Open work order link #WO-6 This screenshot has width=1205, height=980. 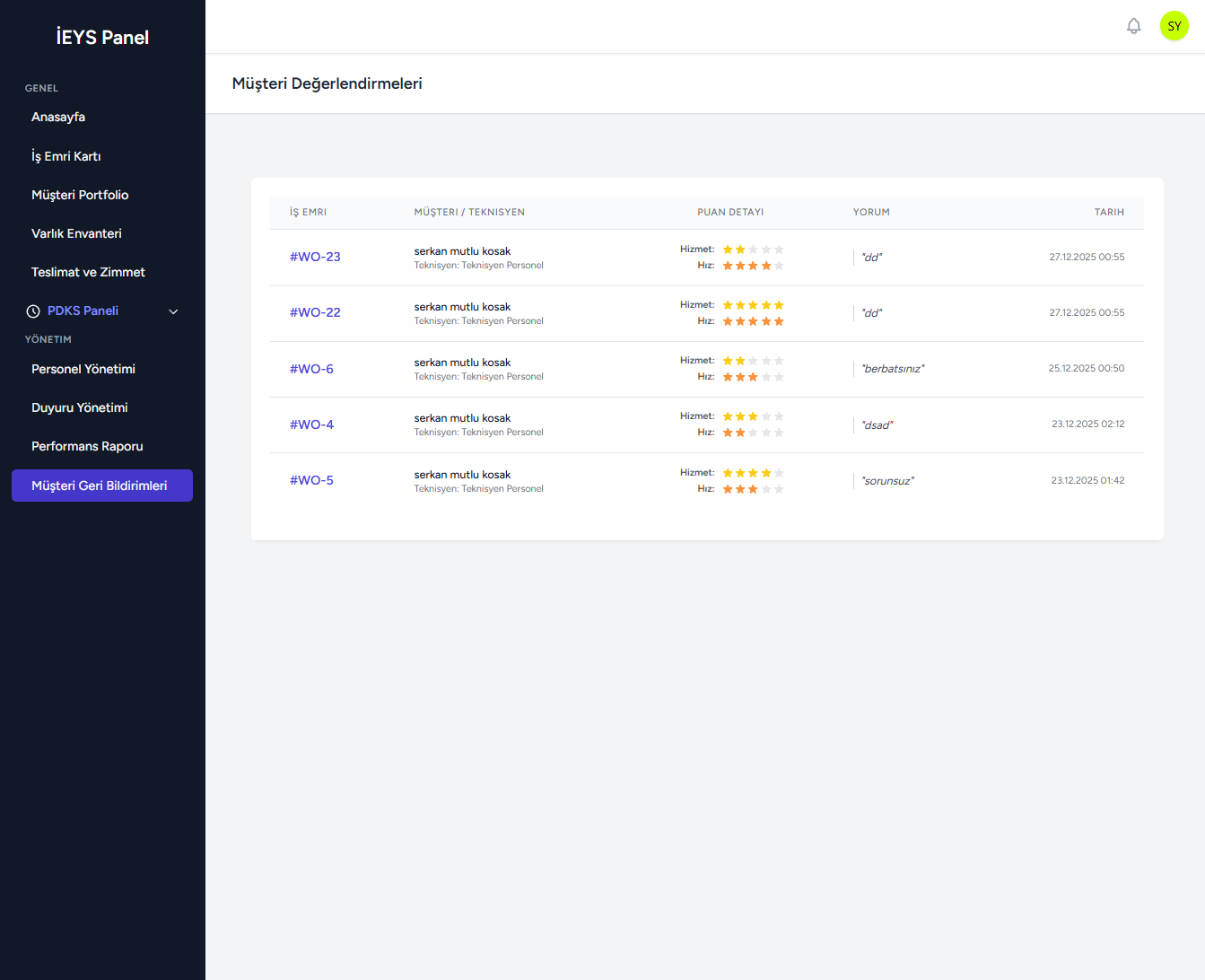coord(311,369)
